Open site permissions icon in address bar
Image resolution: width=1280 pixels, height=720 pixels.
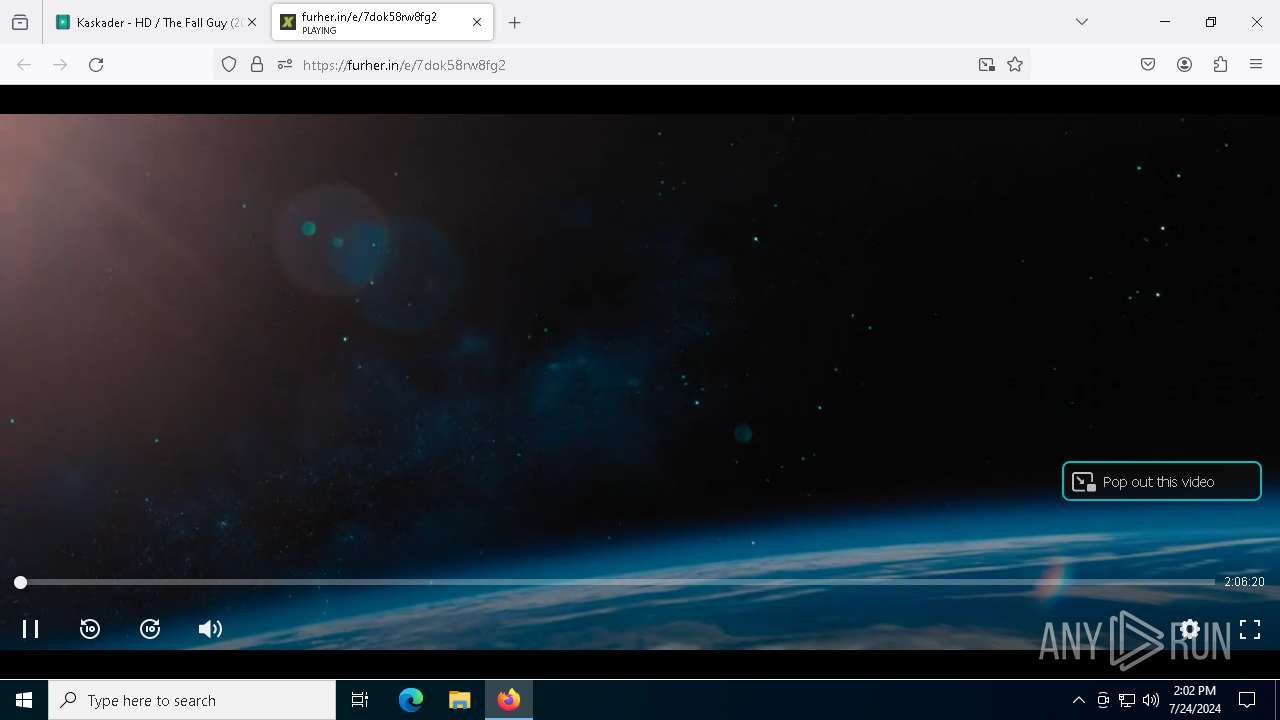(285, 65)
